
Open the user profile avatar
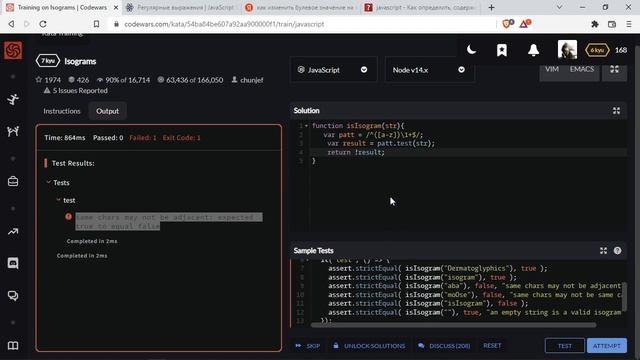(567, 50)
